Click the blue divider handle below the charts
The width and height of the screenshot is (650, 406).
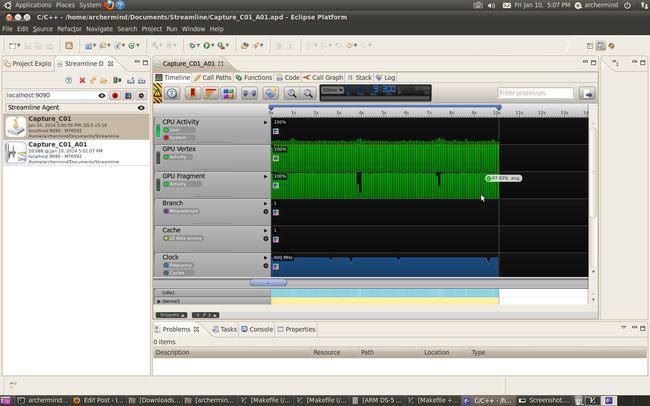(x=268, y=283)
